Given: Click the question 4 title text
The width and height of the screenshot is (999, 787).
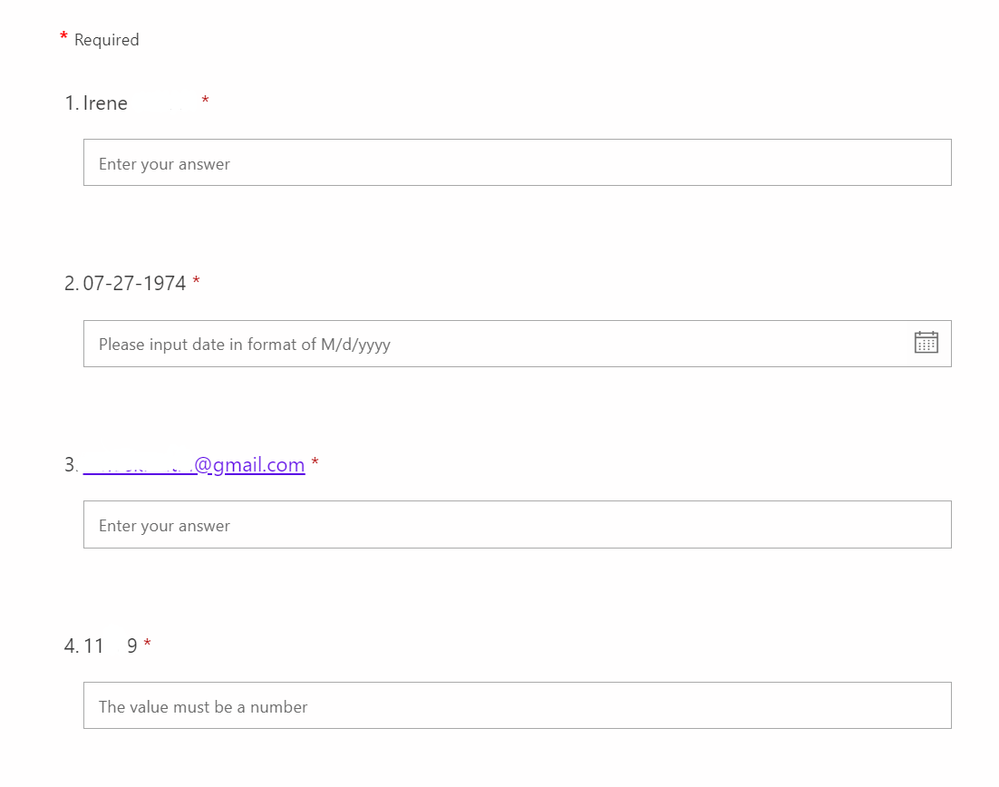Looking at the screenshot, I should pos(110,645).
